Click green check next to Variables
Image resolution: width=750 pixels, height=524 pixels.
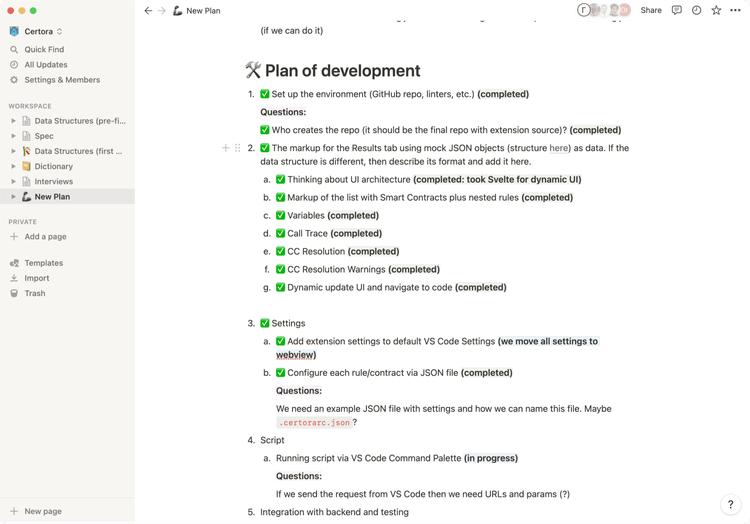pyautogui.click(x=281, y=215)
